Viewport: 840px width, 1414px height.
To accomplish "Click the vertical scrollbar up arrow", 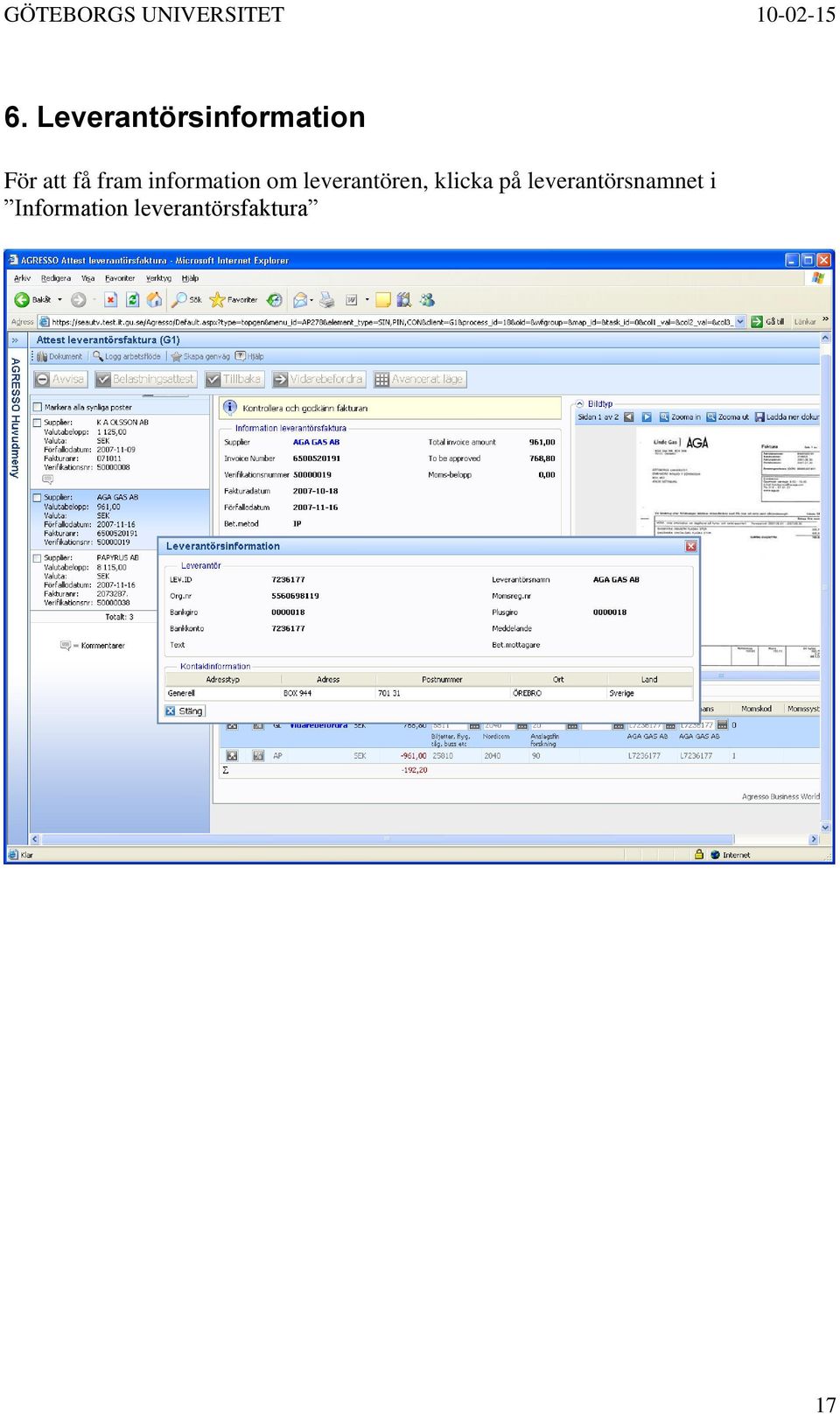I will (825, 339).
